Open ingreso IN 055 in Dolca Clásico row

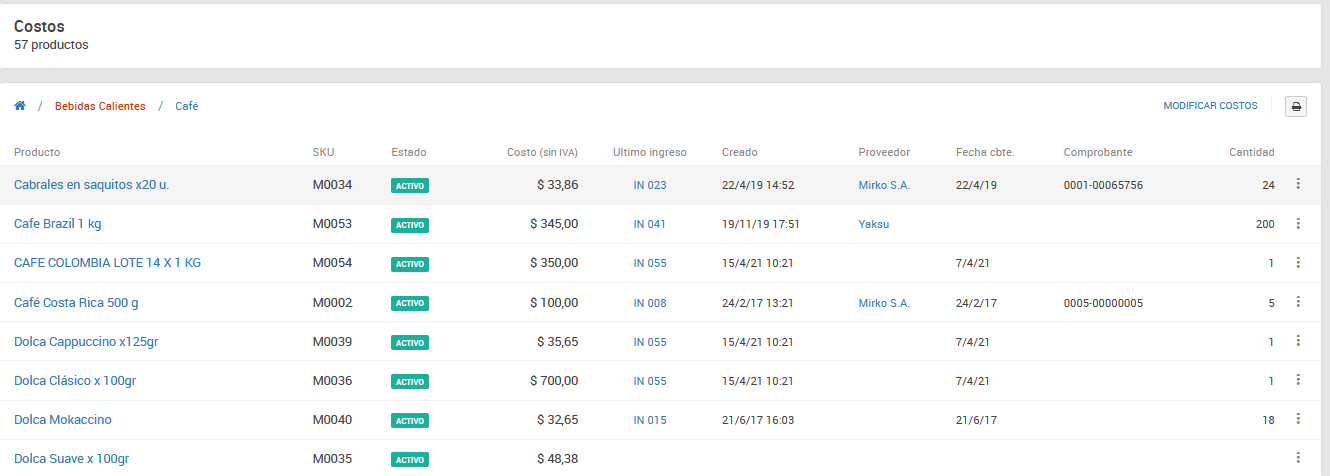(x=650, y=381)
